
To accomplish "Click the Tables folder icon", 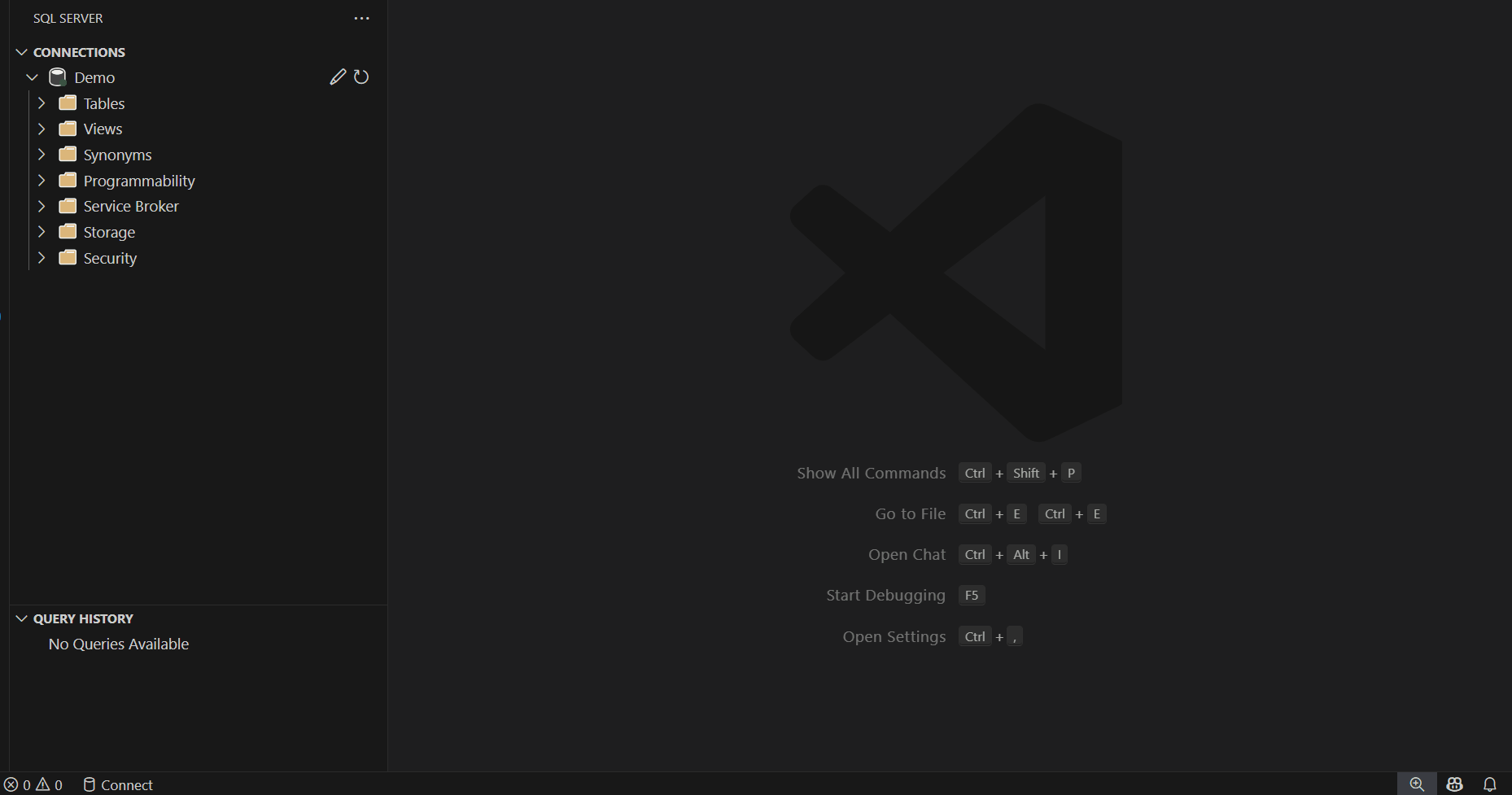I will tap(68, 103).
